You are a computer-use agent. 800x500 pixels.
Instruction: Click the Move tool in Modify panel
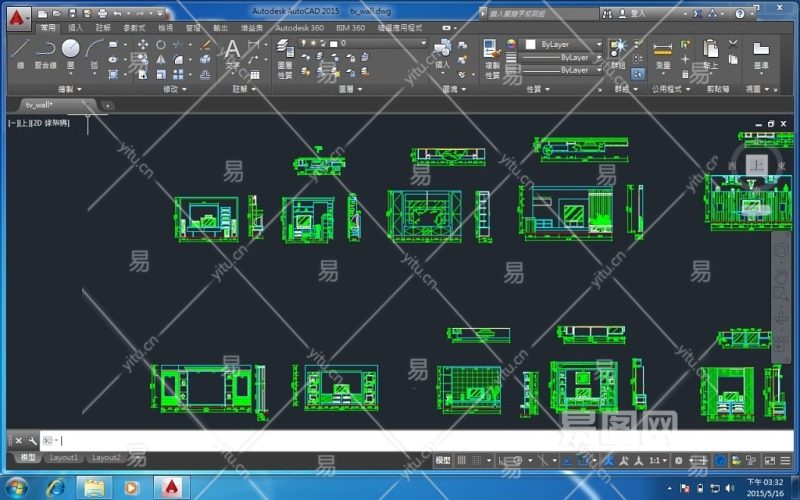(143, 45)
